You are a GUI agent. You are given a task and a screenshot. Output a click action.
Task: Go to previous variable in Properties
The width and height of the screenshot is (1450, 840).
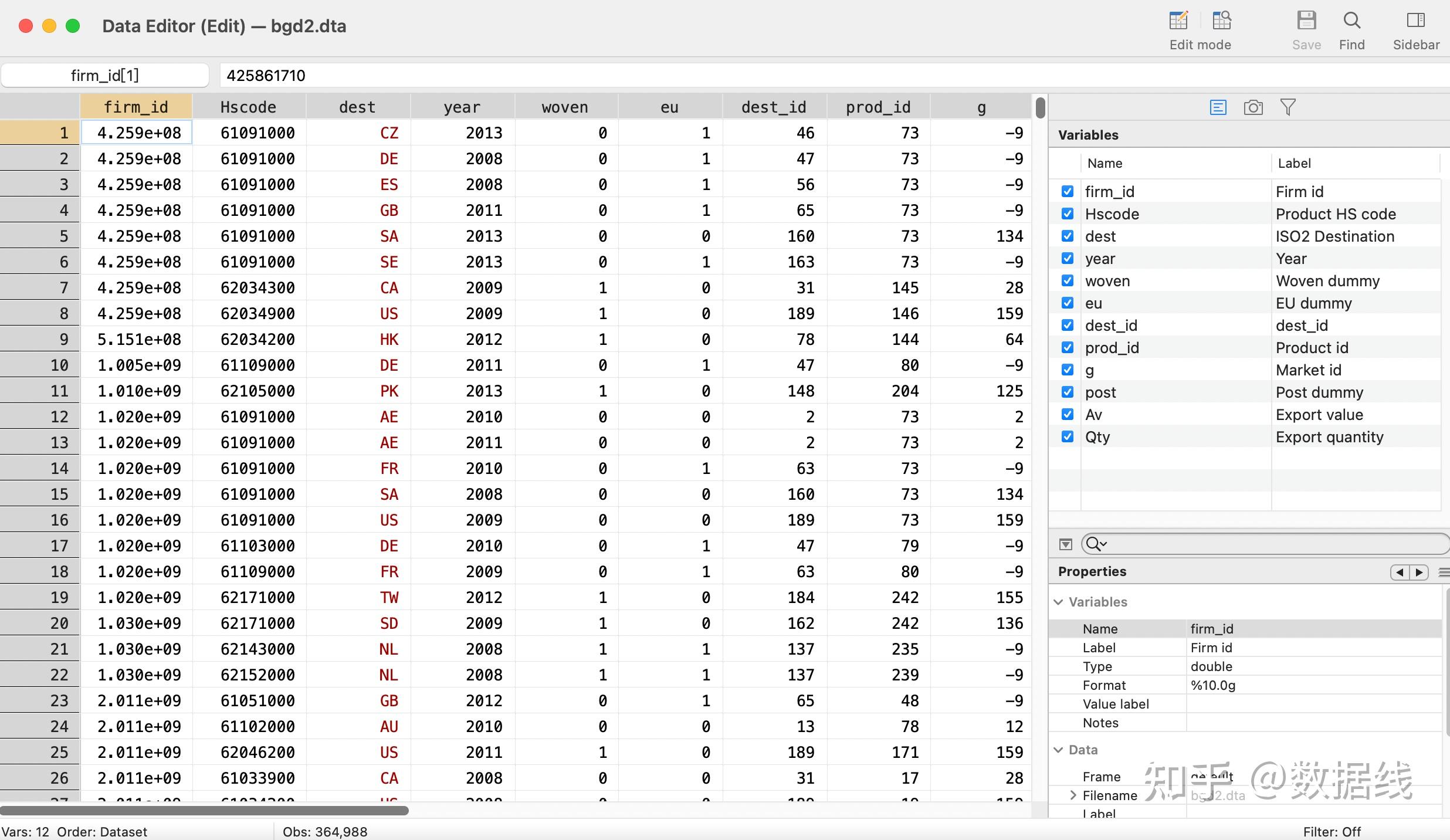click(1400, 572)
